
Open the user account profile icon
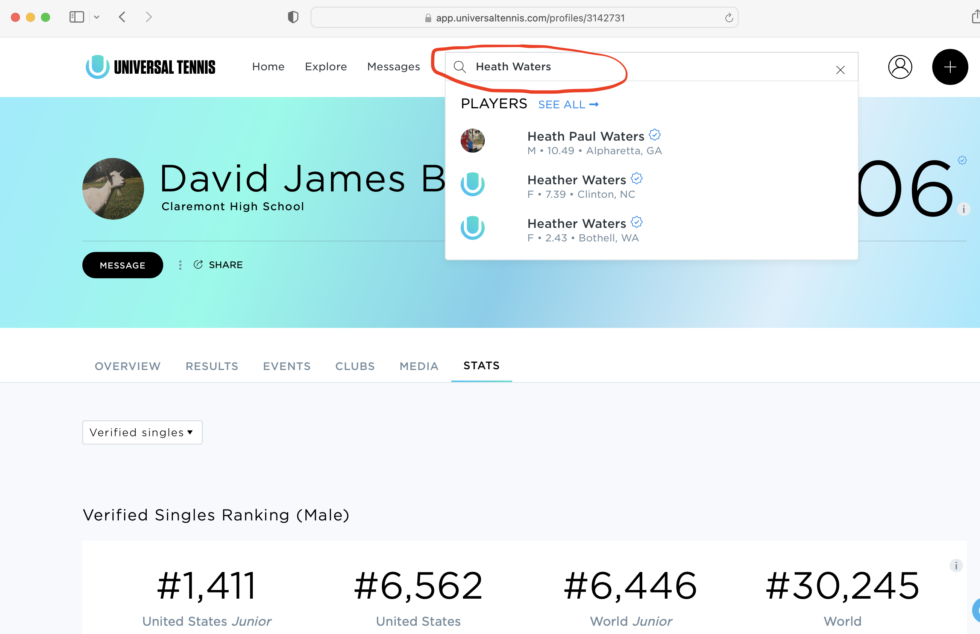coord(900,67)
